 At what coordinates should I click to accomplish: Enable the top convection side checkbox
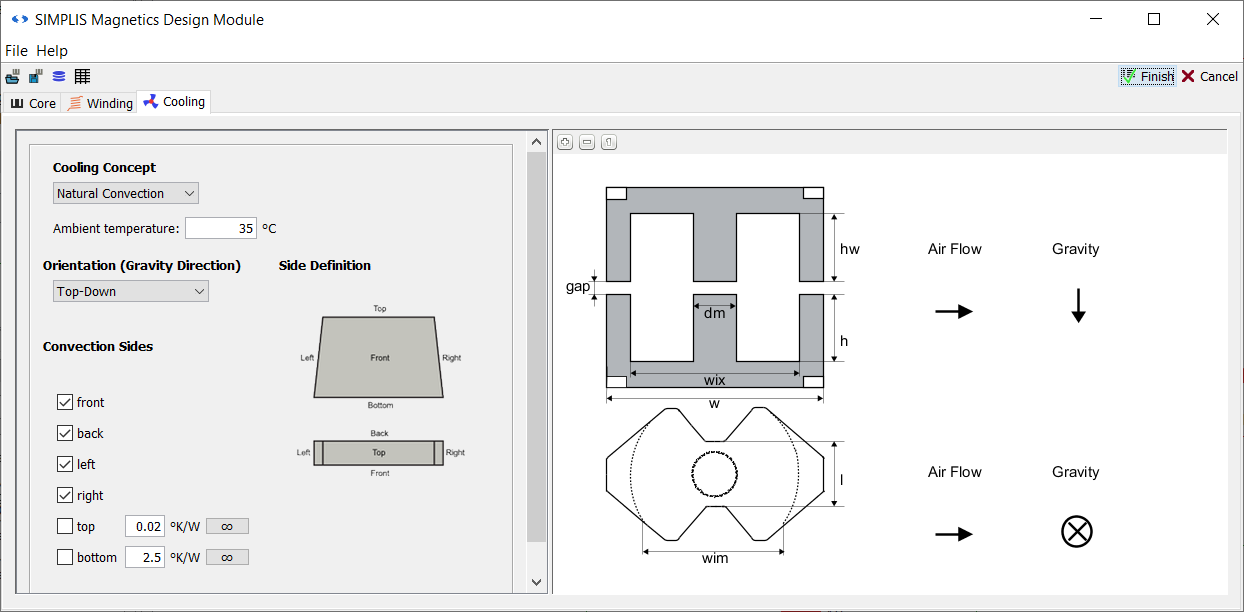pyautogui.click(x=66, y=526)
